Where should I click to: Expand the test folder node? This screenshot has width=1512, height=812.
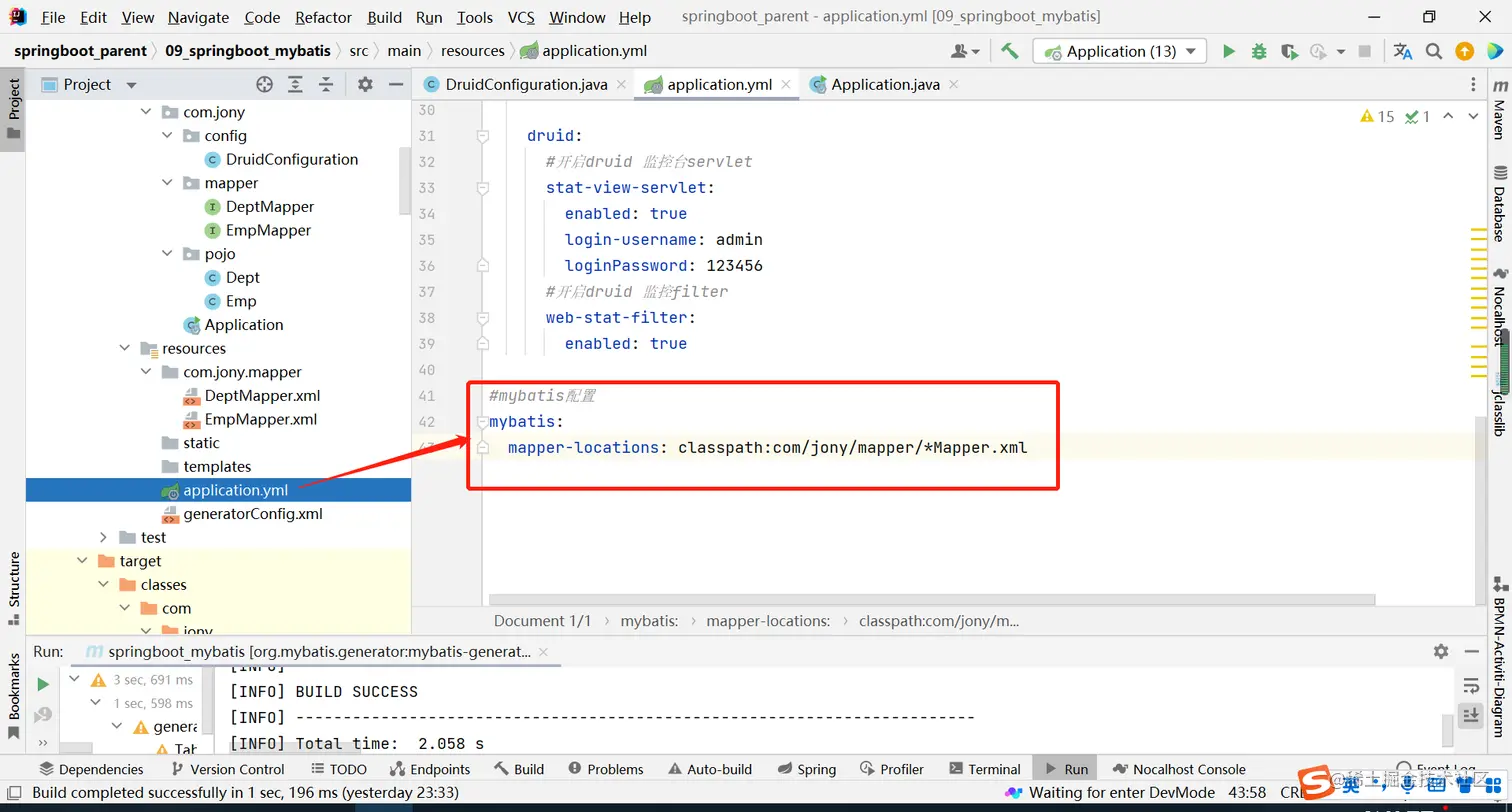(103, 537)
